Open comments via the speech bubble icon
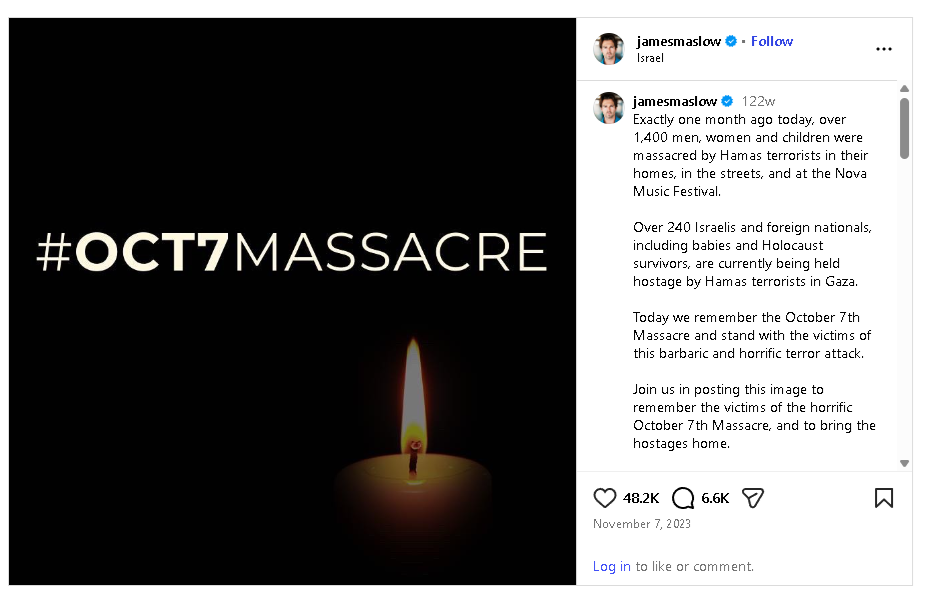The image size is (929, 594). click(683, 498)
